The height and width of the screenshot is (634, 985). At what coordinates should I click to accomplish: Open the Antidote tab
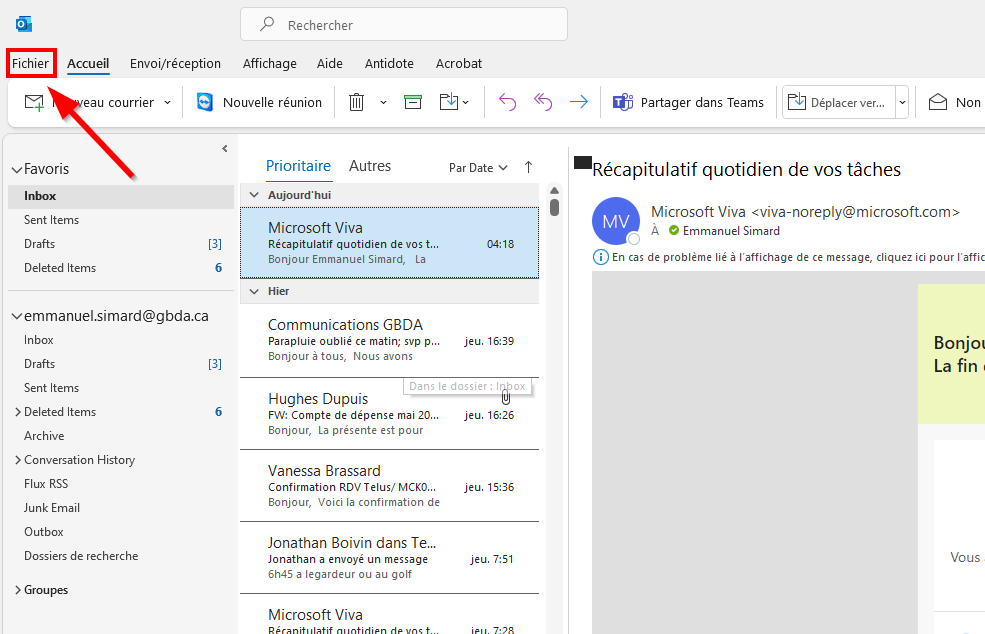389,63
